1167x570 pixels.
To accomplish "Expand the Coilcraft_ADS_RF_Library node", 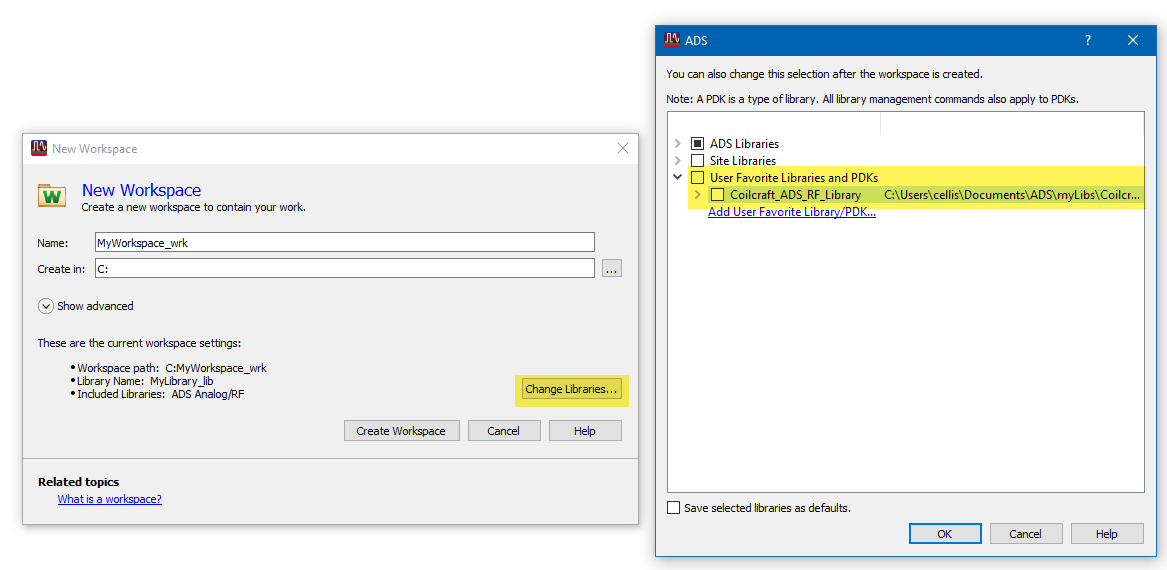I will tap(697, 195).
